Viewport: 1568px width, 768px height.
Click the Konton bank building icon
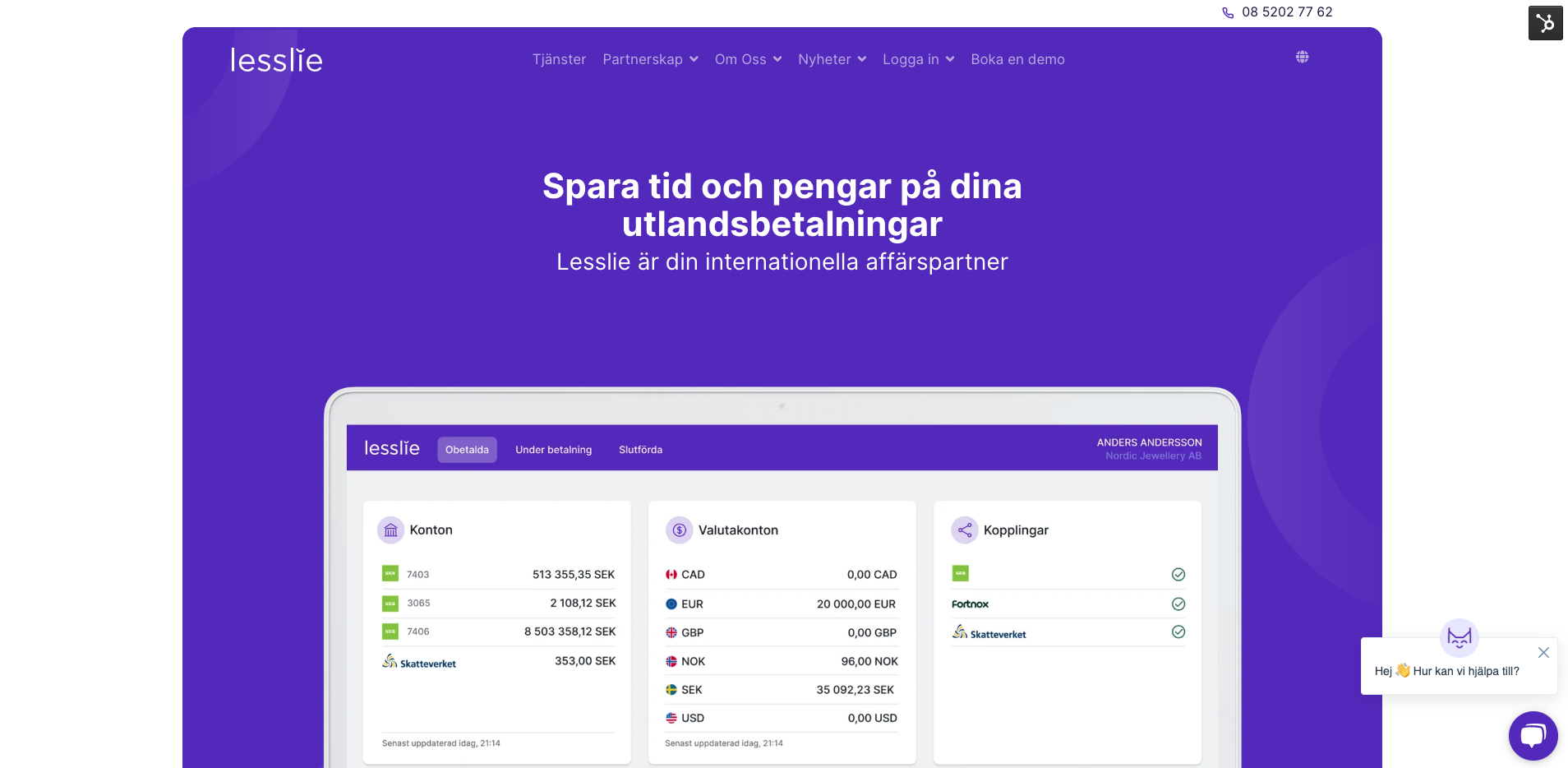(391, 530)
